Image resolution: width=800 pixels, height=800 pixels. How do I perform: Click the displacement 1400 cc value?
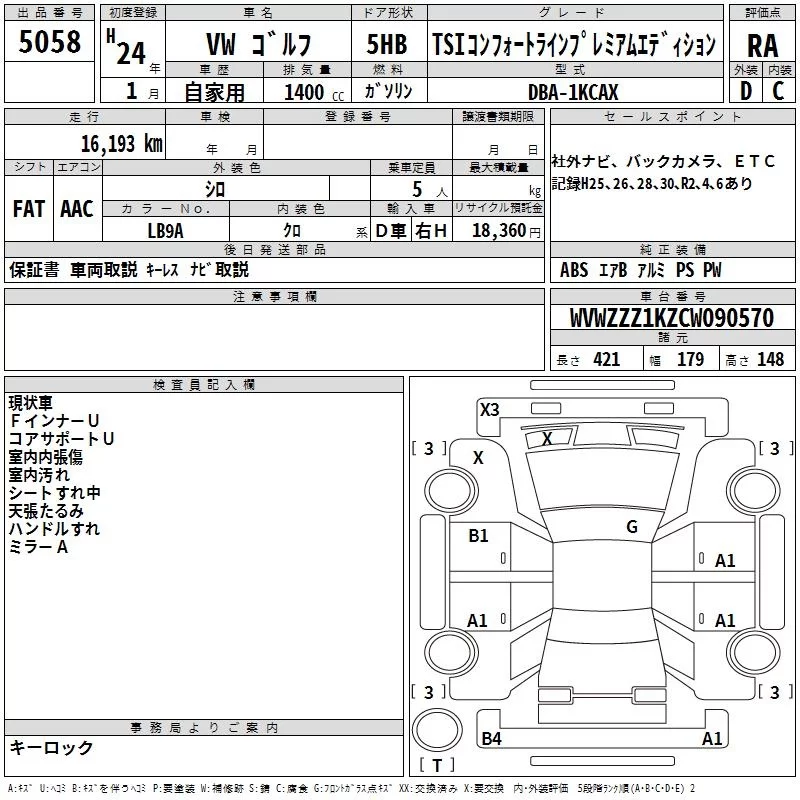coord(314,92)
